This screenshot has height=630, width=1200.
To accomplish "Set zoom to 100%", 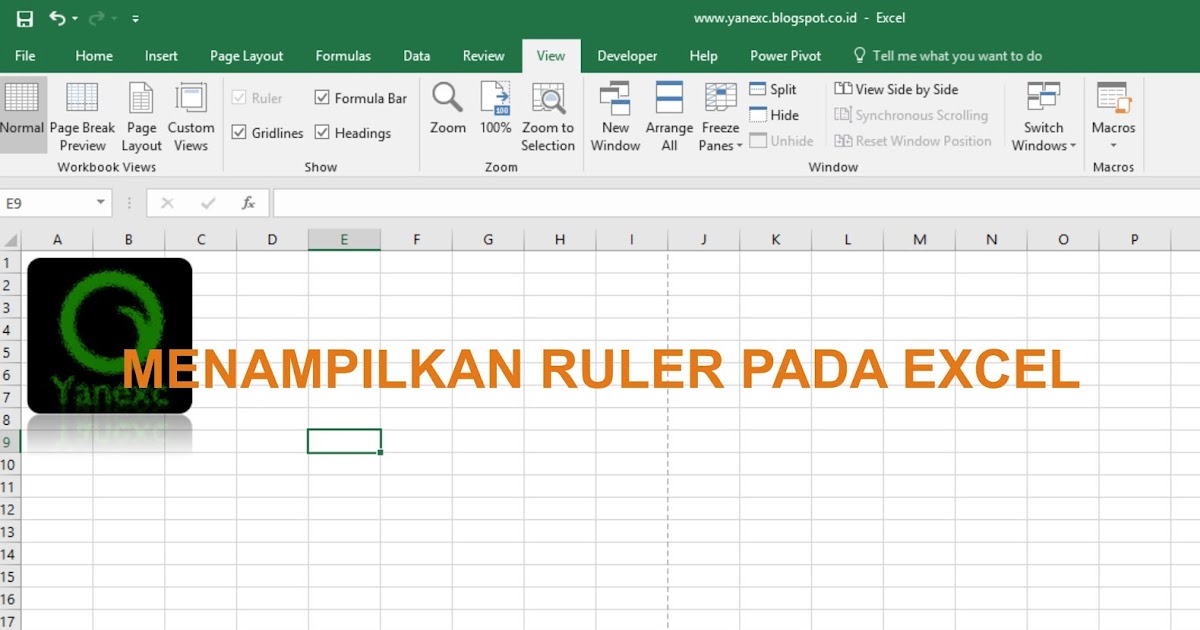I will (x=496, y=108).
